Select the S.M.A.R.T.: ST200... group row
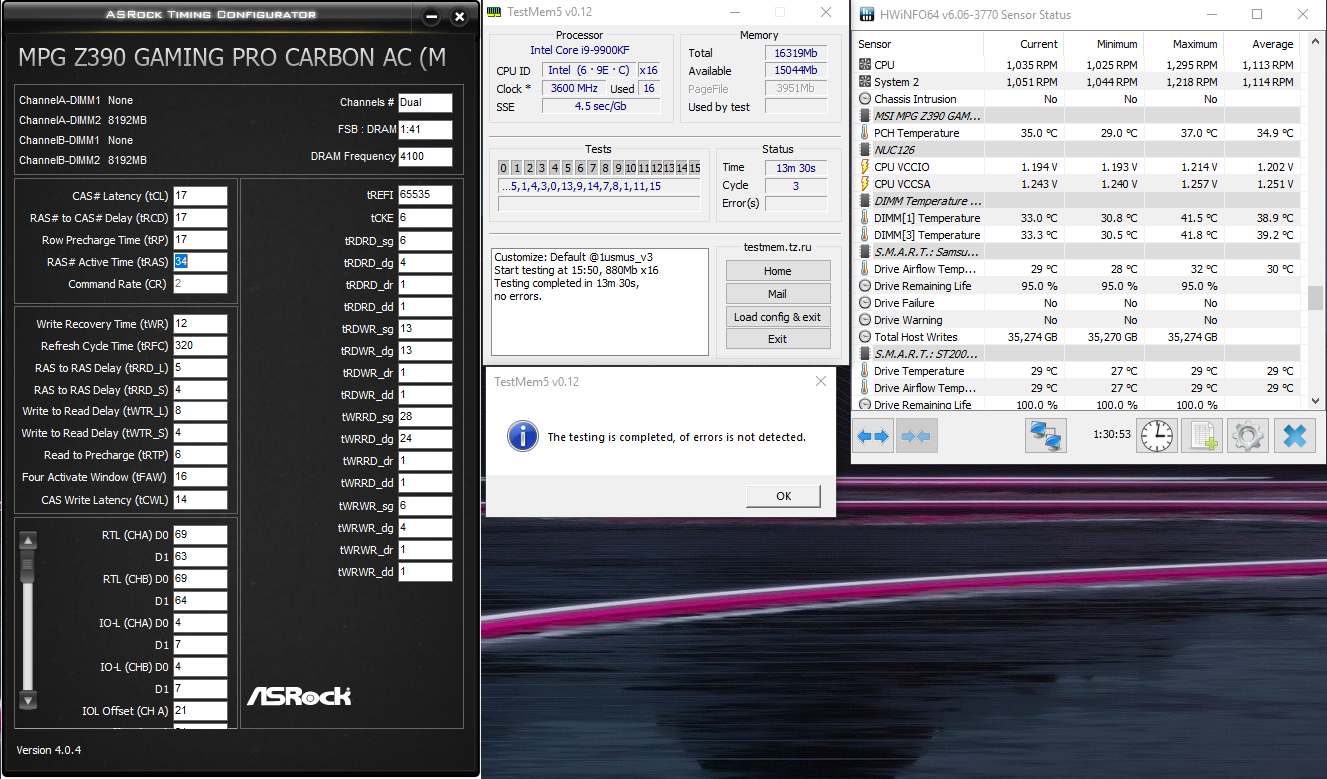1327x779 pixels. pyautogui.click(x=1078, y=354)
